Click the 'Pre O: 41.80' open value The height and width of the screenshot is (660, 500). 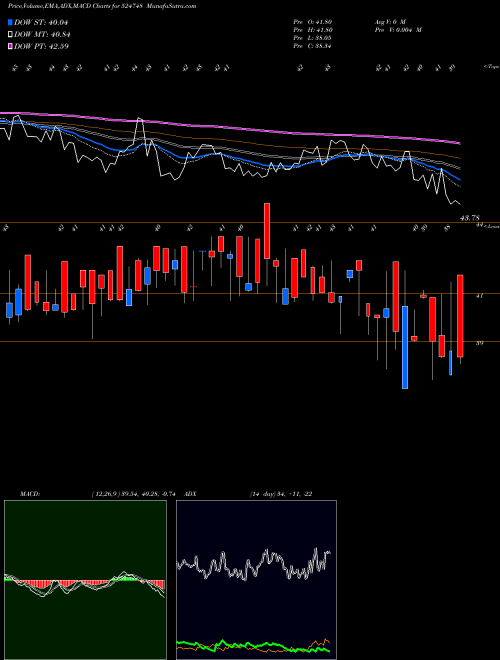tap(313, 22)
